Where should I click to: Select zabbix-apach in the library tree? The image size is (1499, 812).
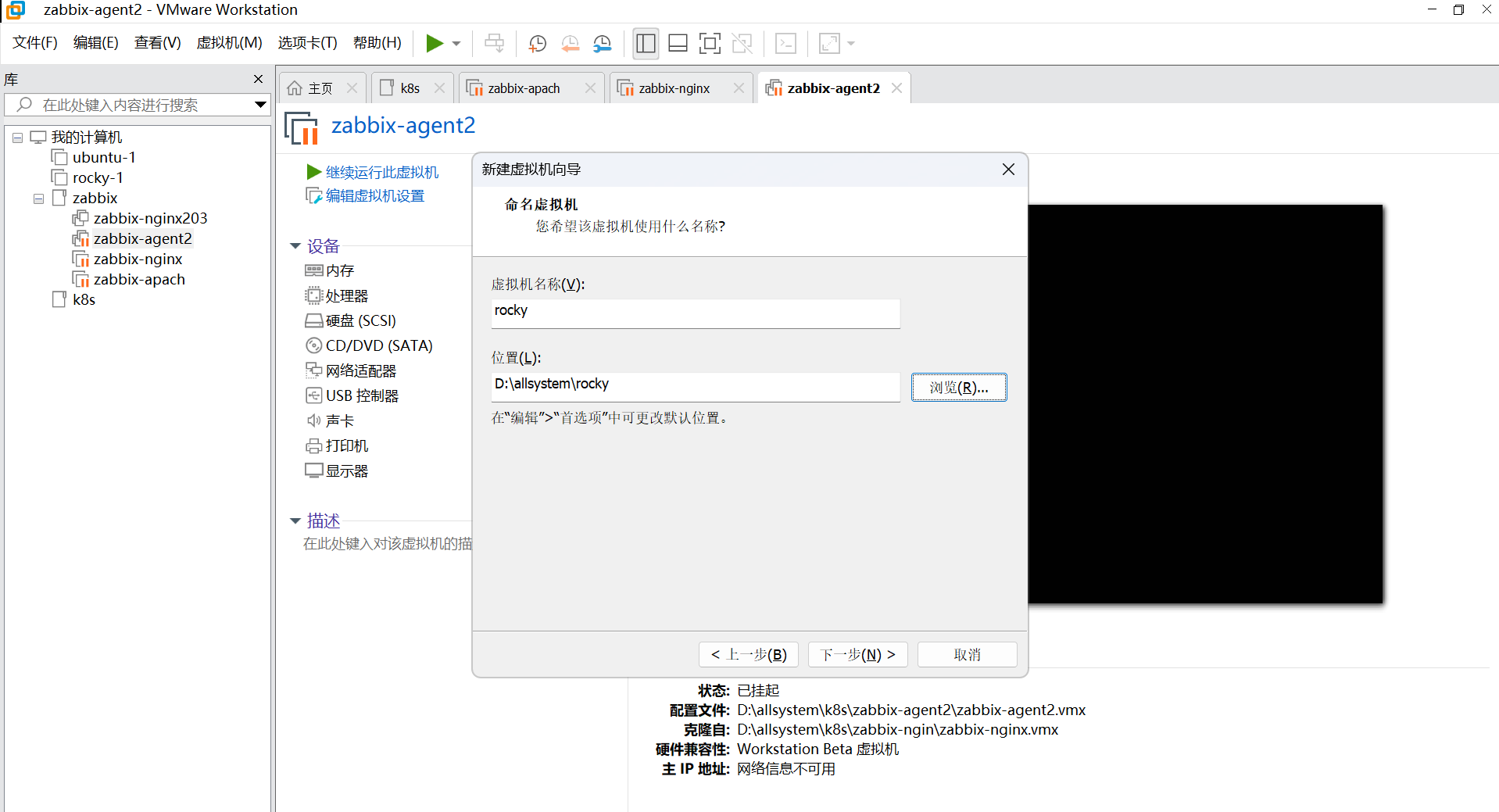click(x=139, y=279)
